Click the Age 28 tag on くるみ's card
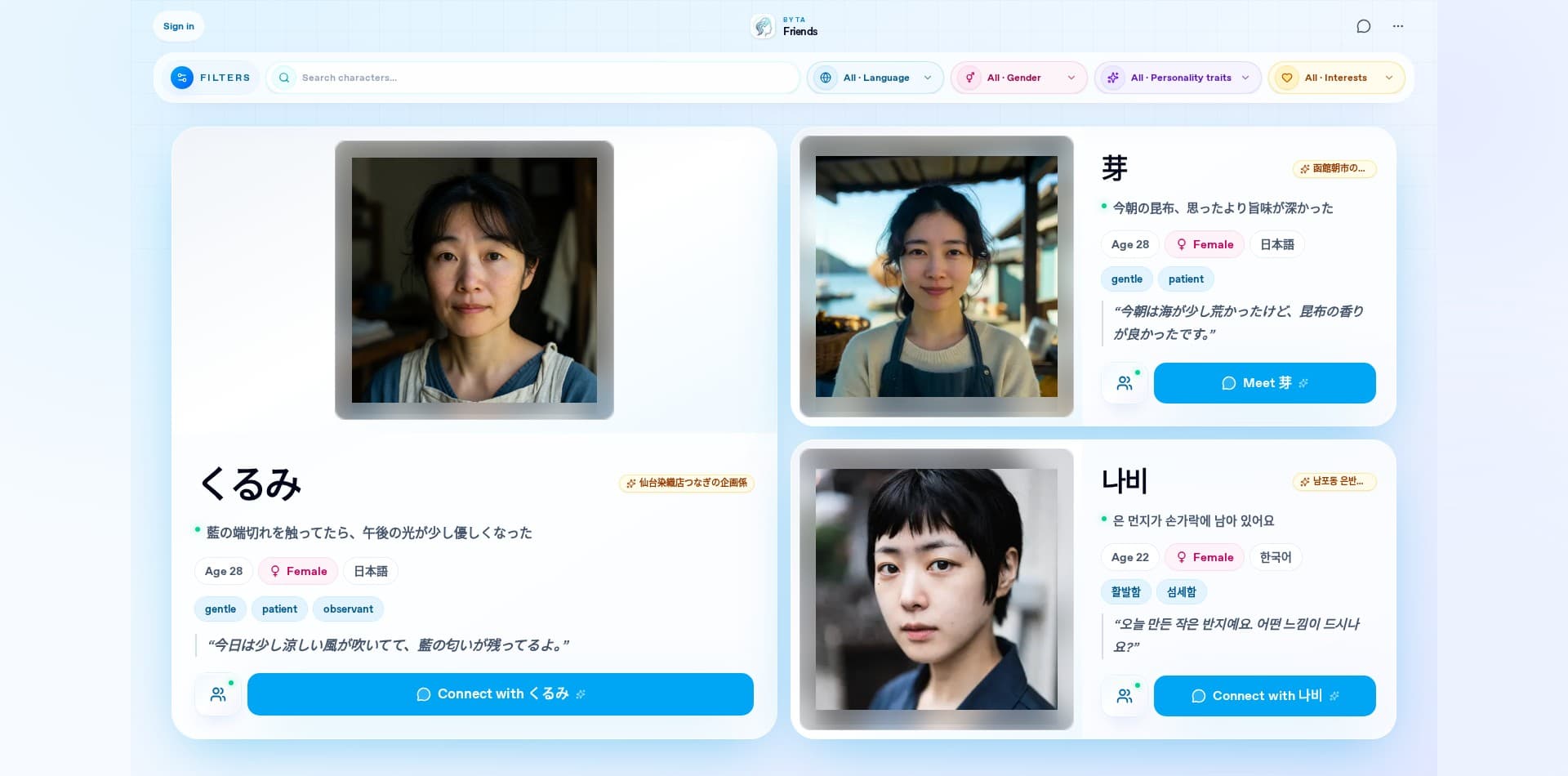The height and width of the screenshot is (776, 1568). [x=224, y=571]
